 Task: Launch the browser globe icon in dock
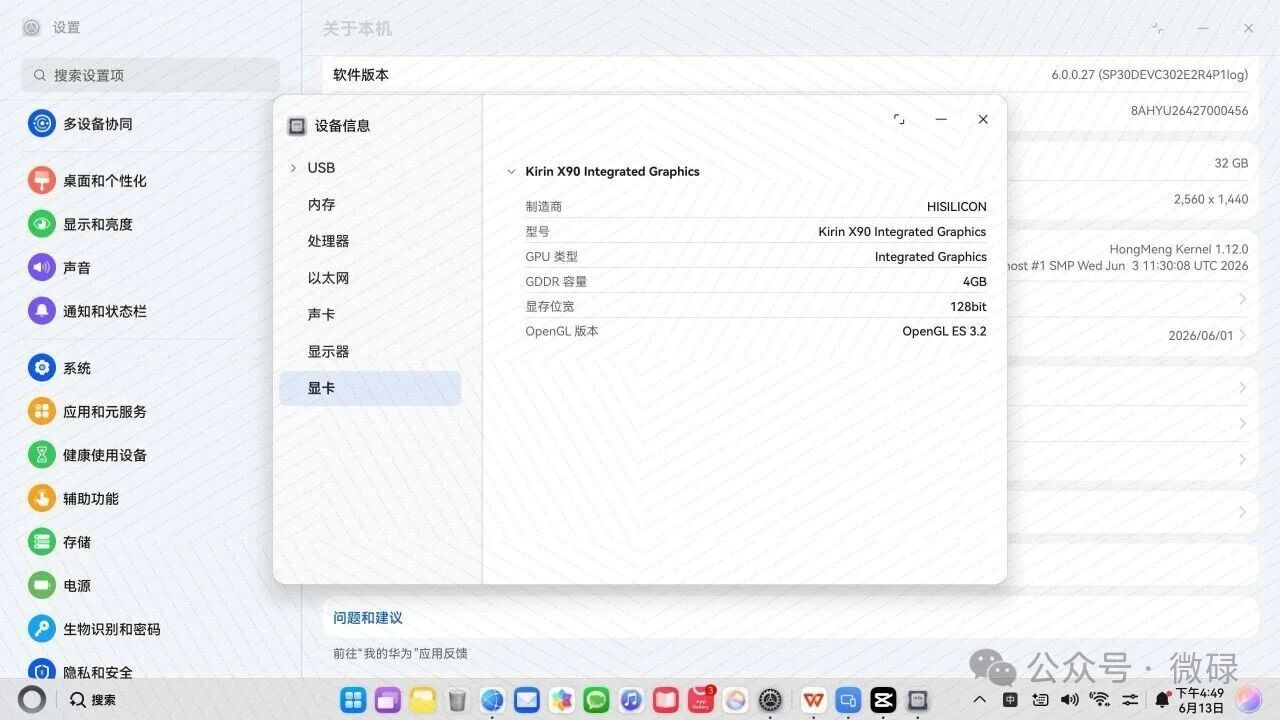(x=492, y=700)
